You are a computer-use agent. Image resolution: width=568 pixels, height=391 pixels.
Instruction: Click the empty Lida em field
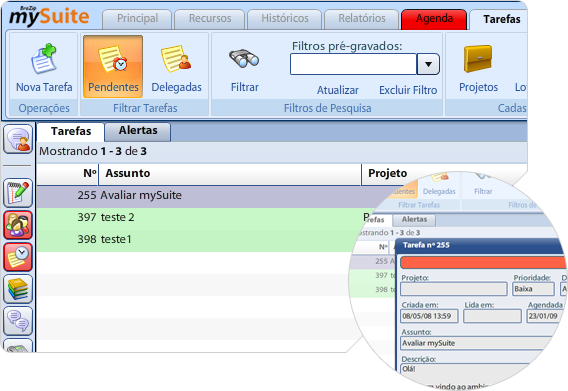tap(492, 316)
